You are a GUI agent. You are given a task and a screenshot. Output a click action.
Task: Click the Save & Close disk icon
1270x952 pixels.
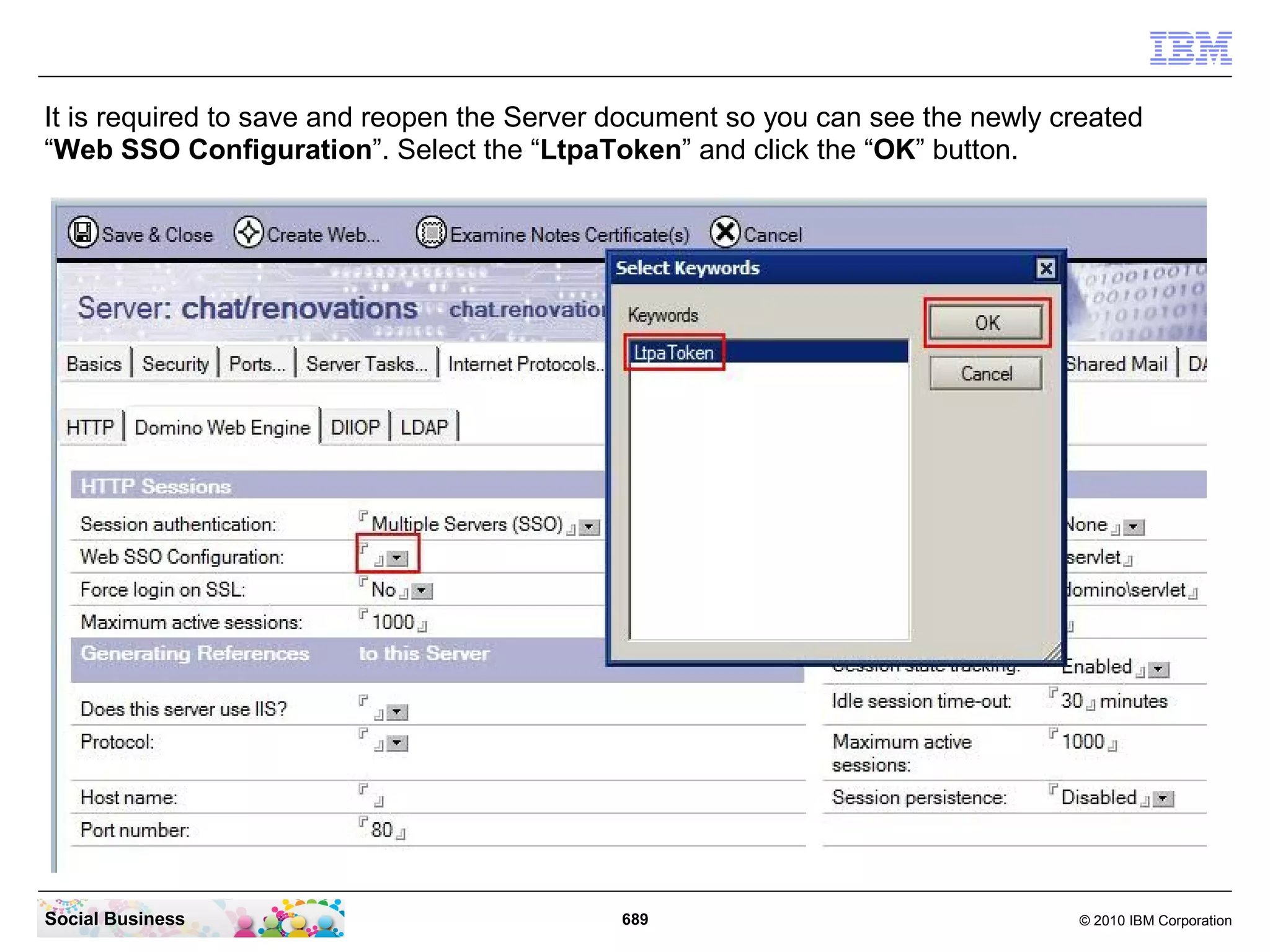(82, 232)
